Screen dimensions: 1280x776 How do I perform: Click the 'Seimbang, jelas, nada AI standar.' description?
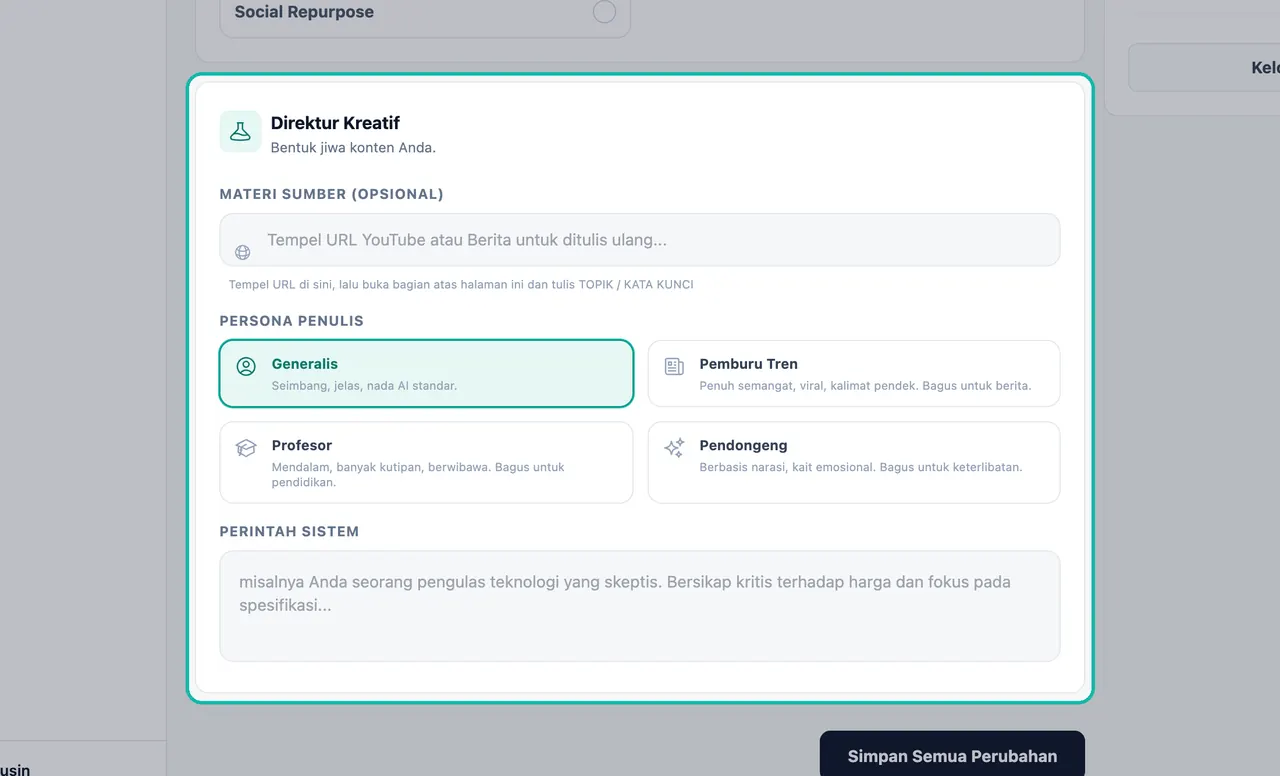364,385
